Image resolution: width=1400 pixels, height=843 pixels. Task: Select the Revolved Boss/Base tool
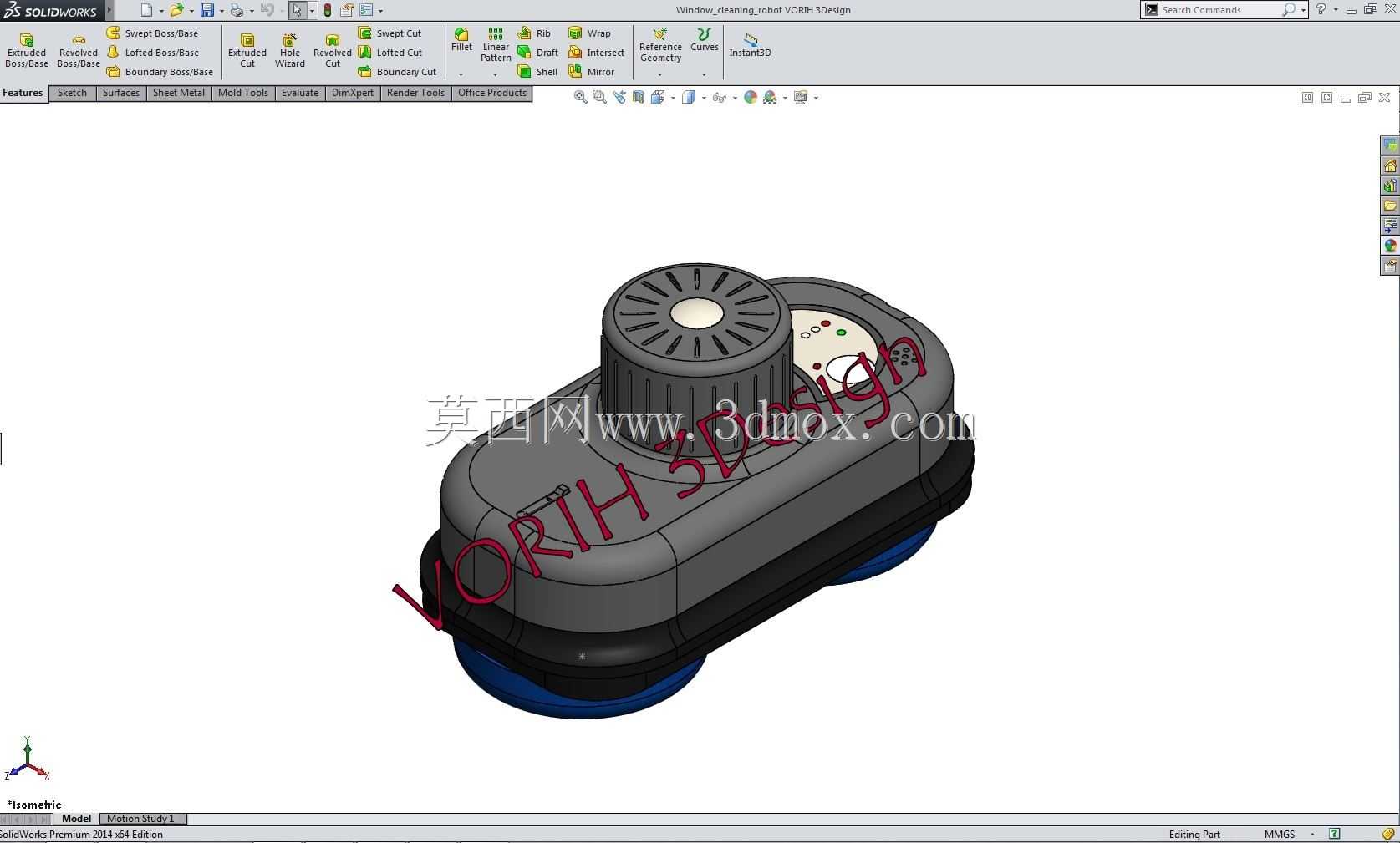(79, 51)
